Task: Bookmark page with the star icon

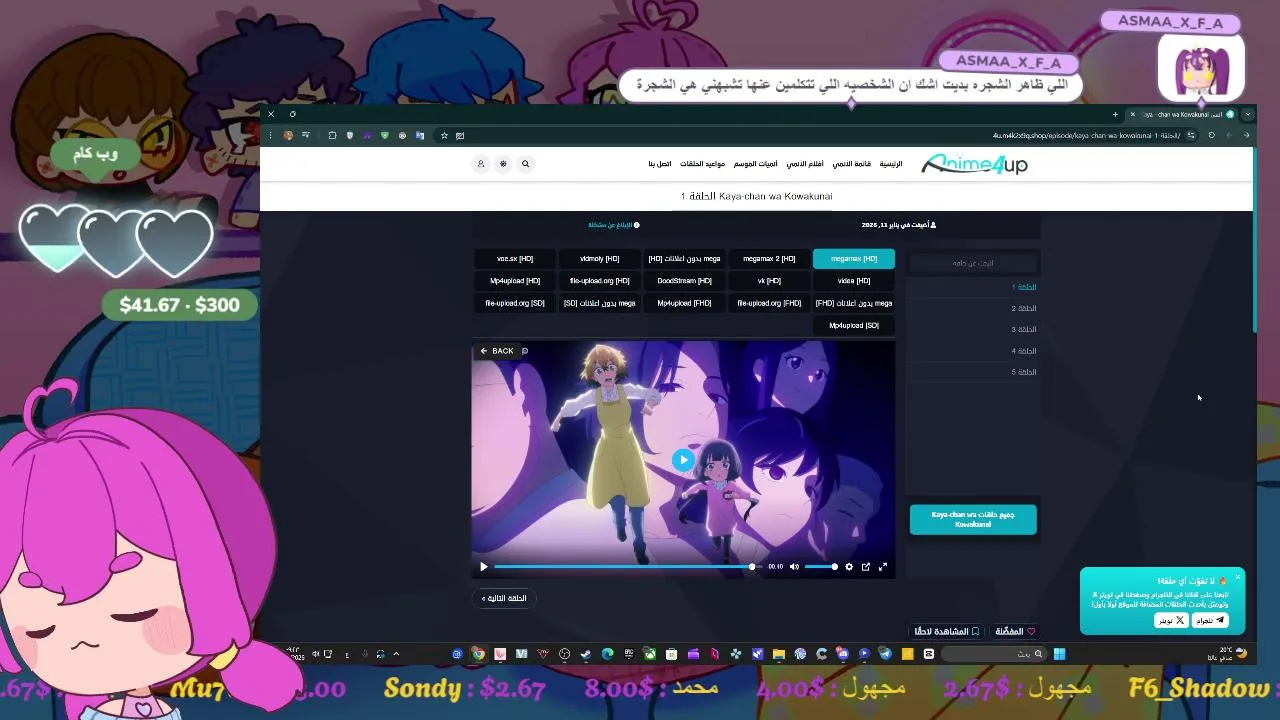Action: 444,135
